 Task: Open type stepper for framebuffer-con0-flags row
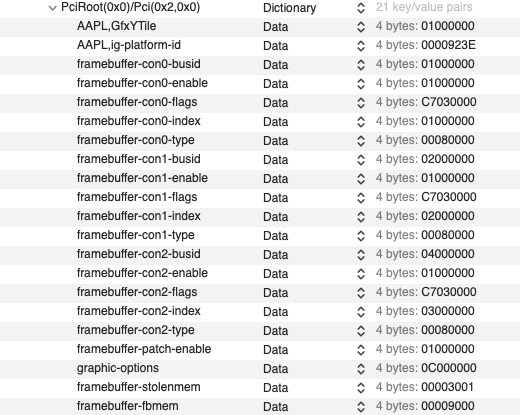[x=361, y=103]
